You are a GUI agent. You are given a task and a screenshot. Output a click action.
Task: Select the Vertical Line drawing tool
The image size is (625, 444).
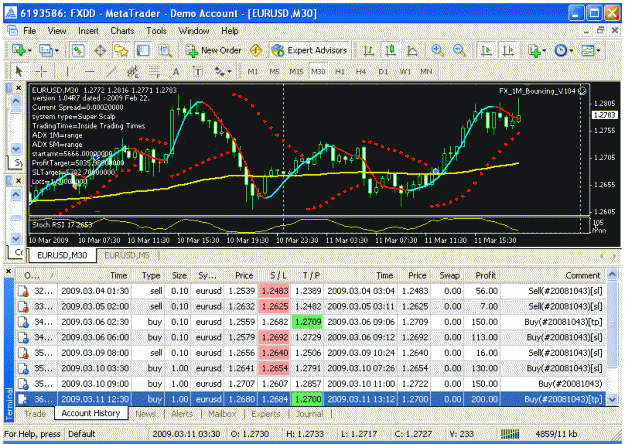pyautogui.click(x=67, y=72)
